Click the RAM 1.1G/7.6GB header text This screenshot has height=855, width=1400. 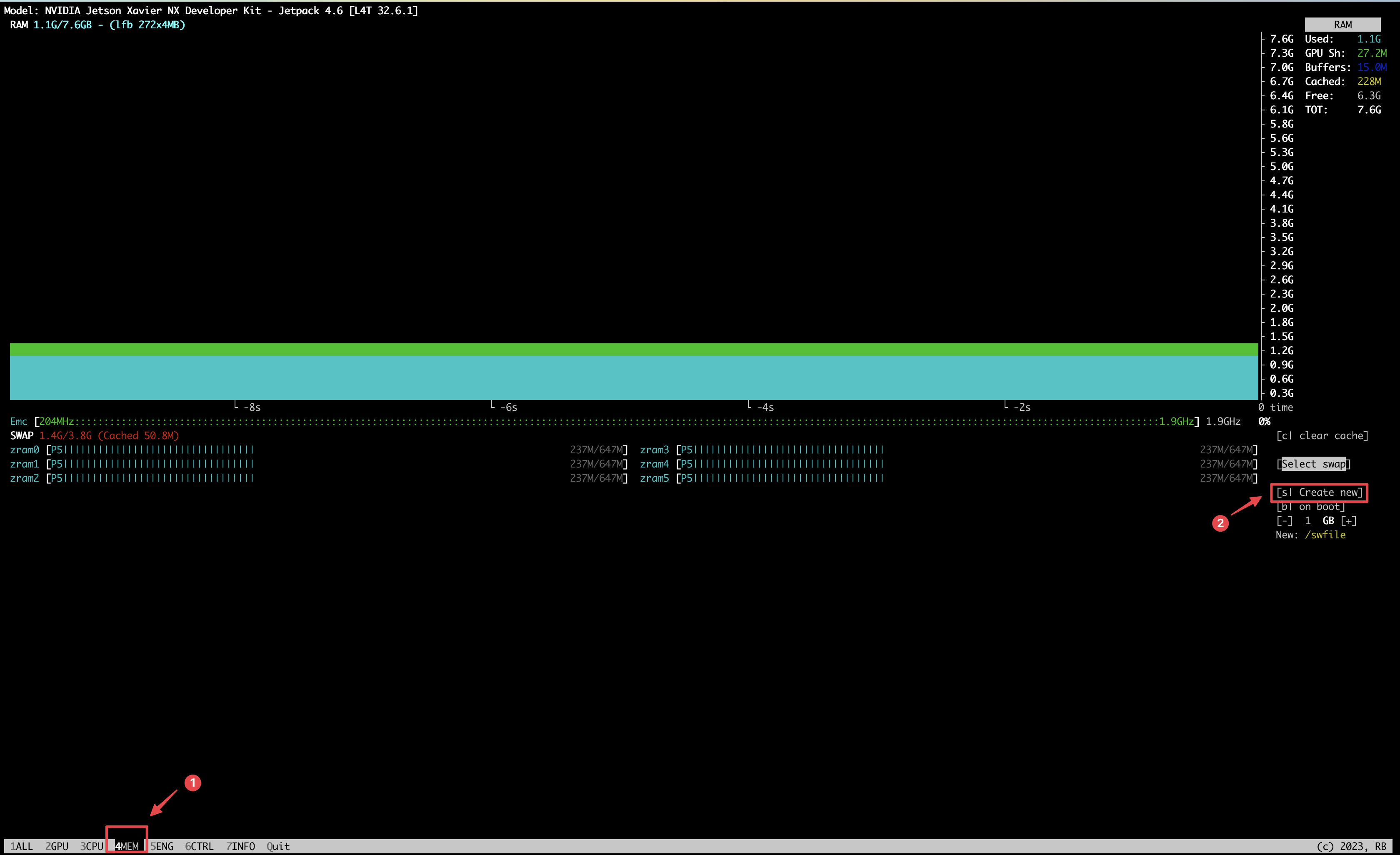(x=98, y=25)
